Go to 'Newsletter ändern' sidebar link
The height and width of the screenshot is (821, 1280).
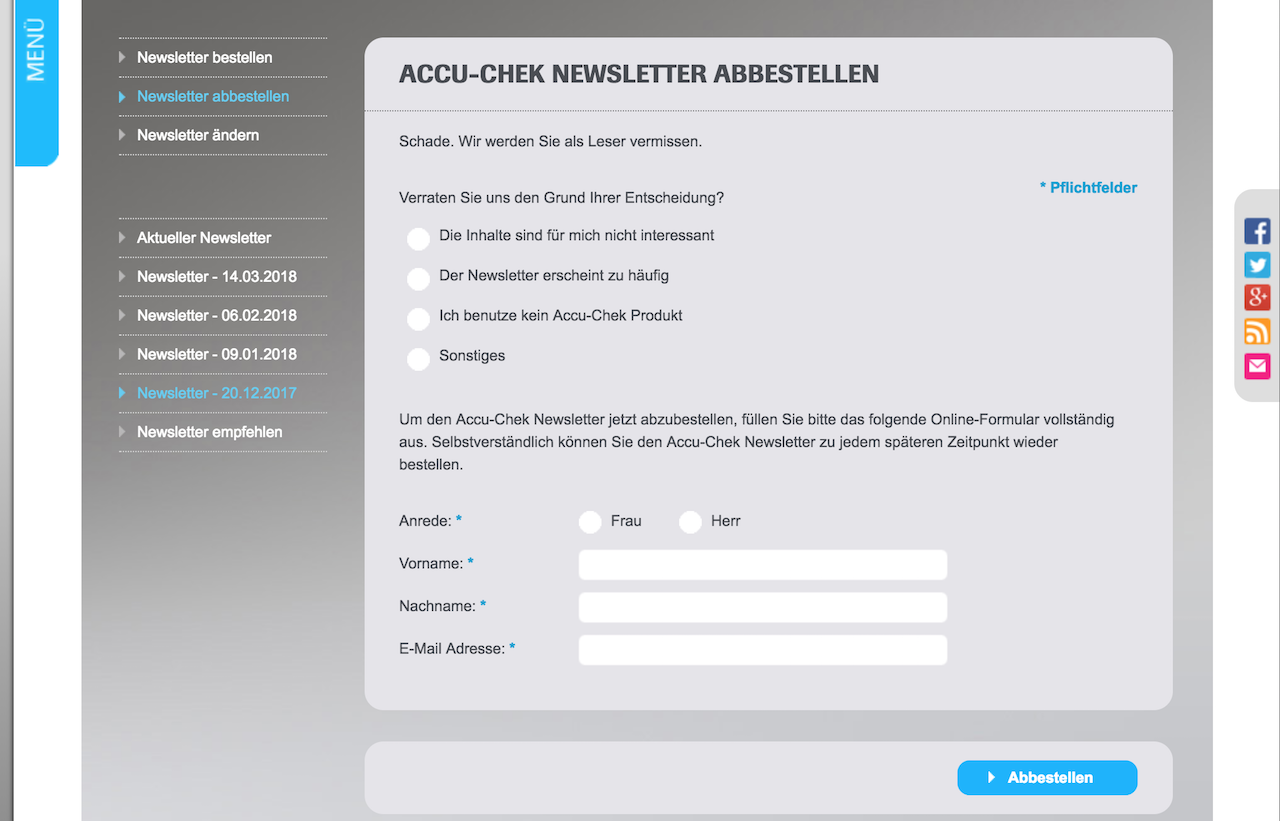198,135
